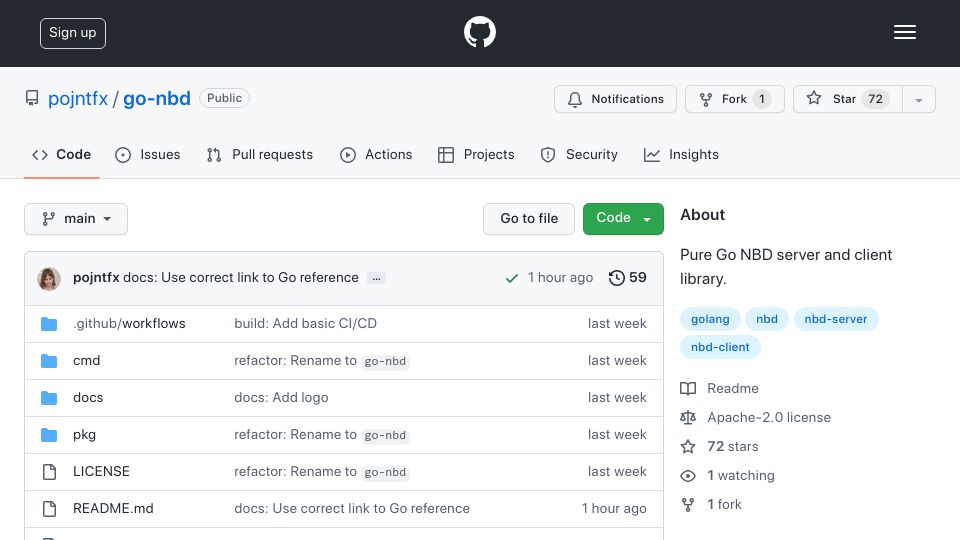Image resolution: width=960 pixels, height=540 pixels.
Task: Open the docs folder name link
Action: click(88, 398)
